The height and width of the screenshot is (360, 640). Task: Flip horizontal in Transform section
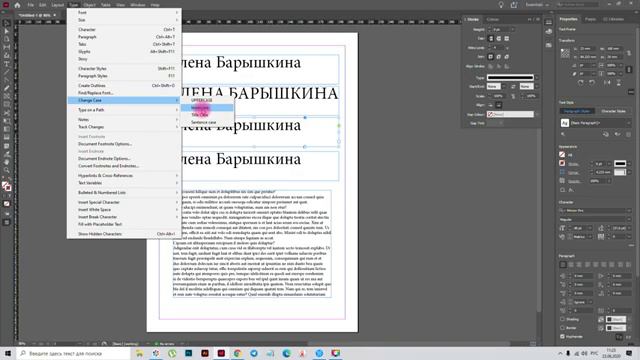click(x=607, y=82)
